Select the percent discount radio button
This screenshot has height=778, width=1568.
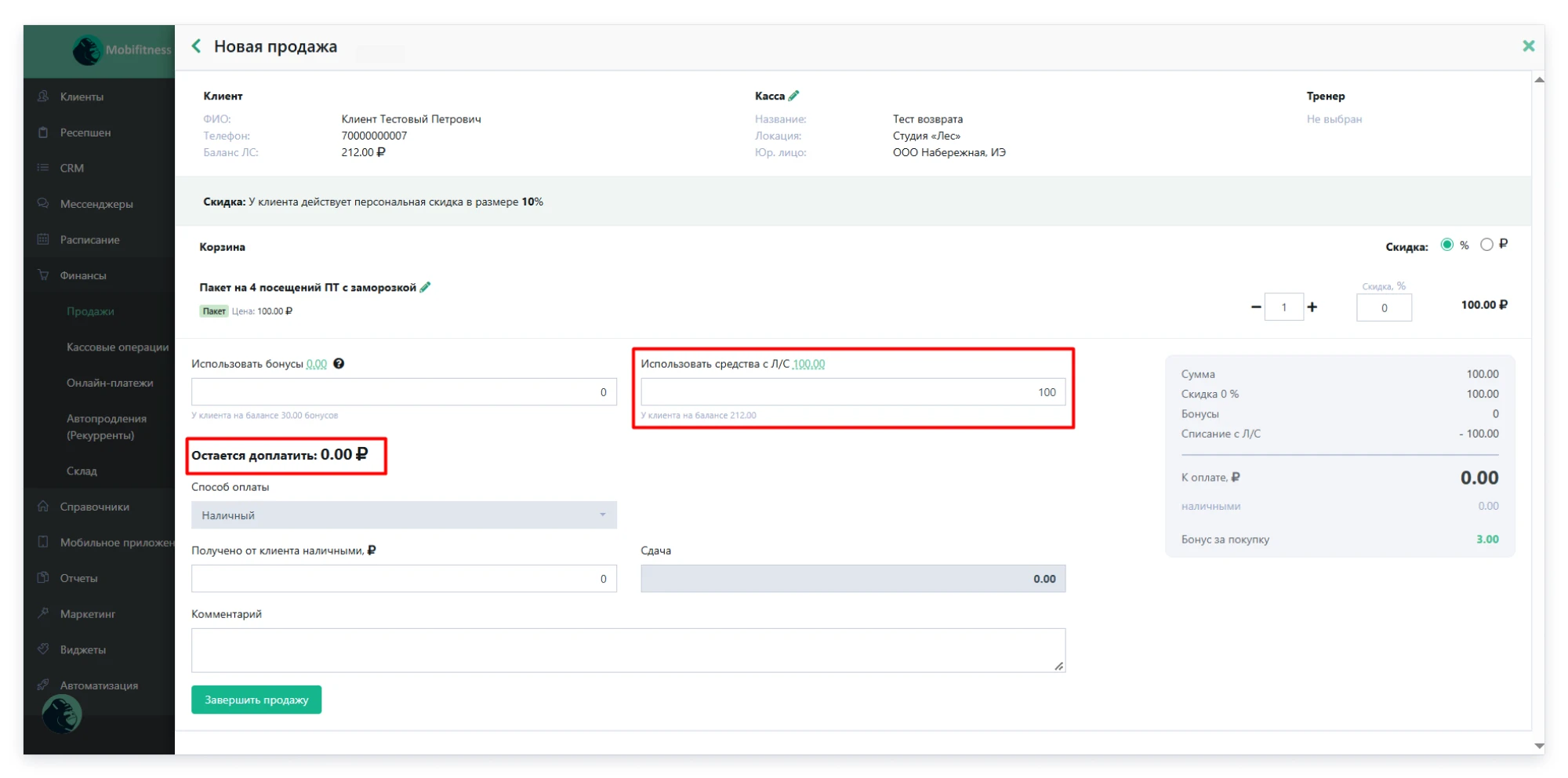(1446, 245)
